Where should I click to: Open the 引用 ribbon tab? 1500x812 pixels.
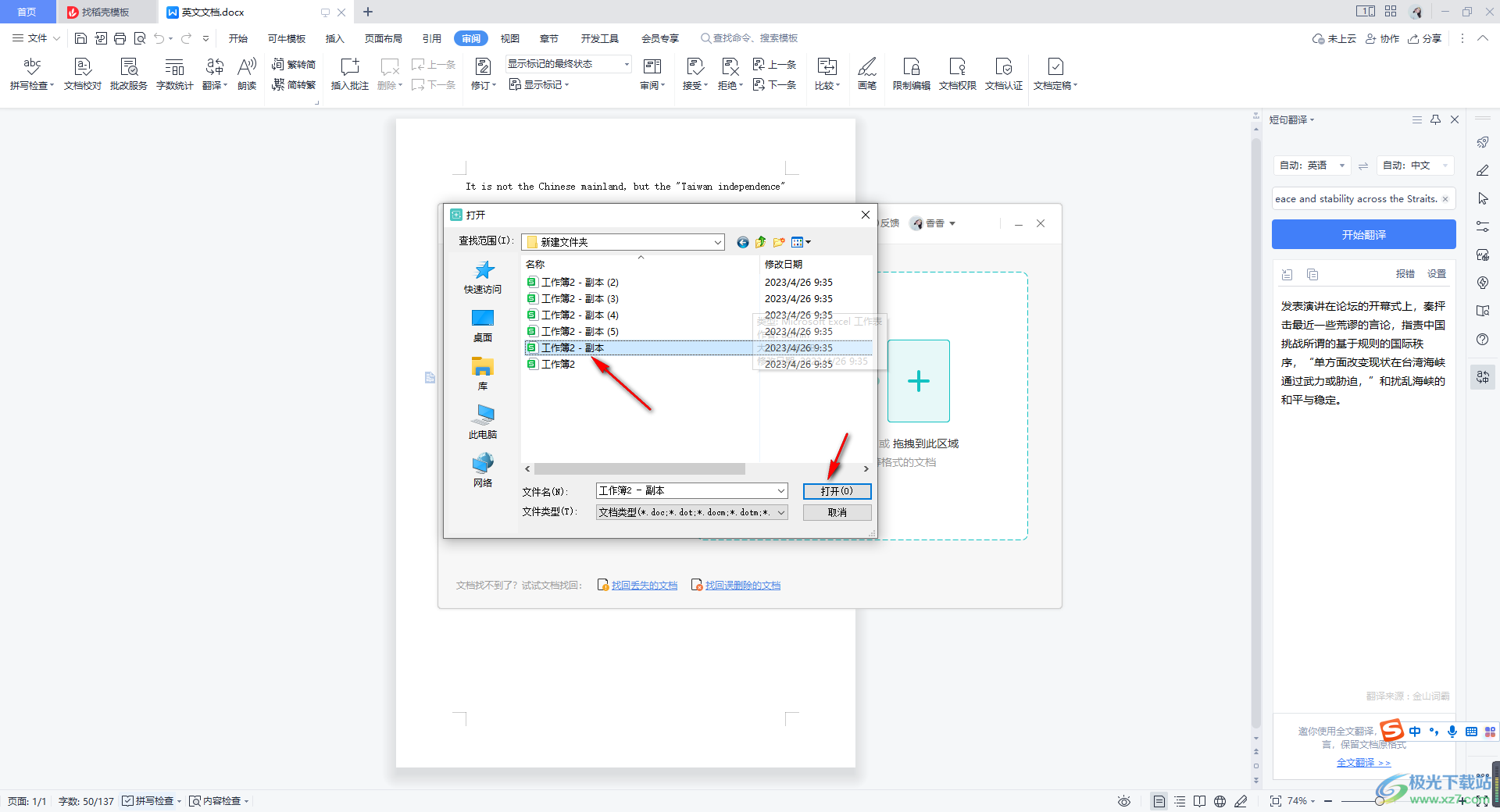[432, 38]
